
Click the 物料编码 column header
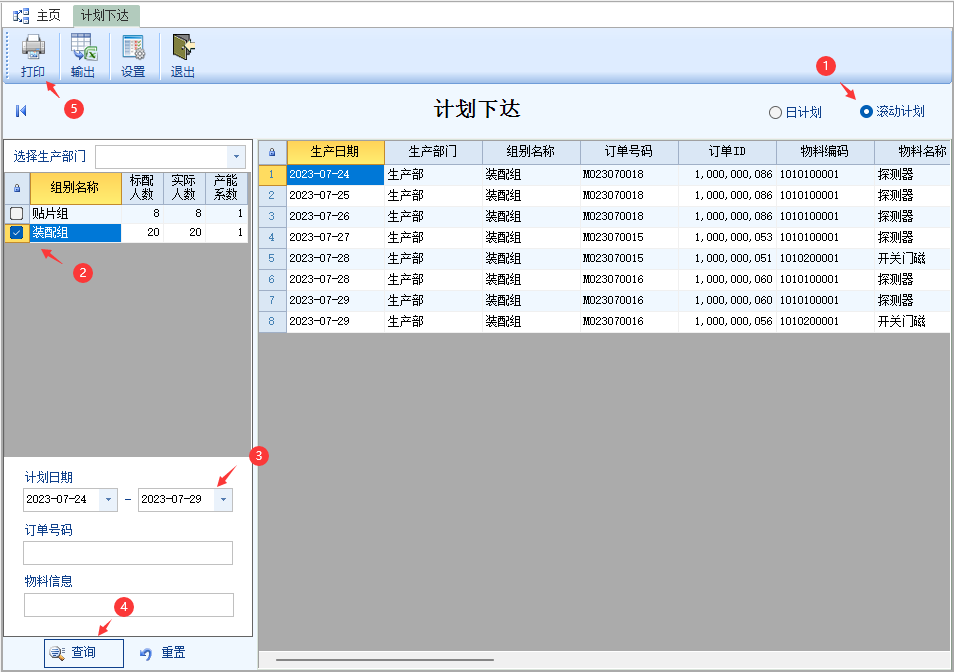[x=825, y=152]
